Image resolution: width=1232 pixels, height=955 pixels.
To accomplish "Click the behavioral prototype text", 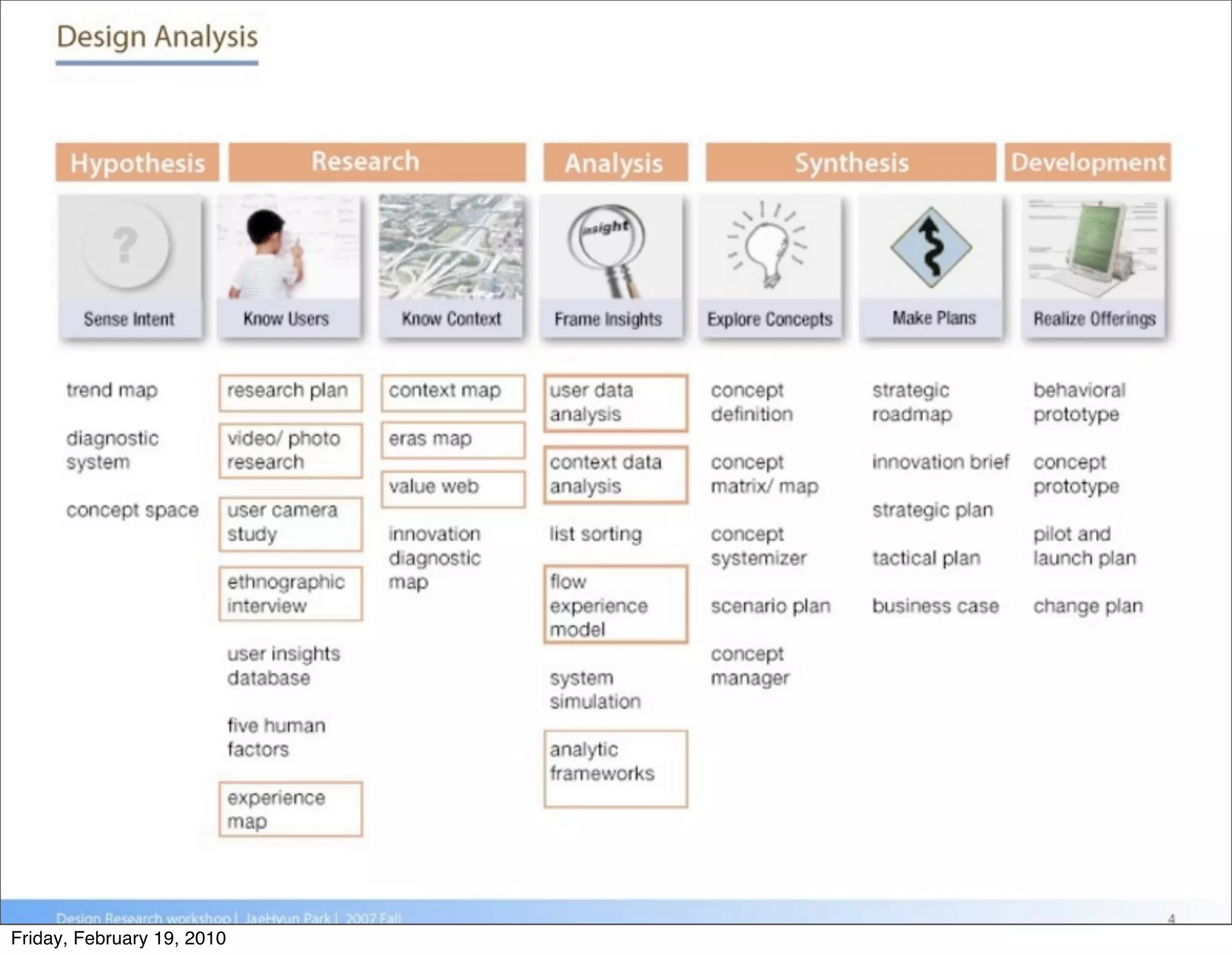I will click(1079, 403).
